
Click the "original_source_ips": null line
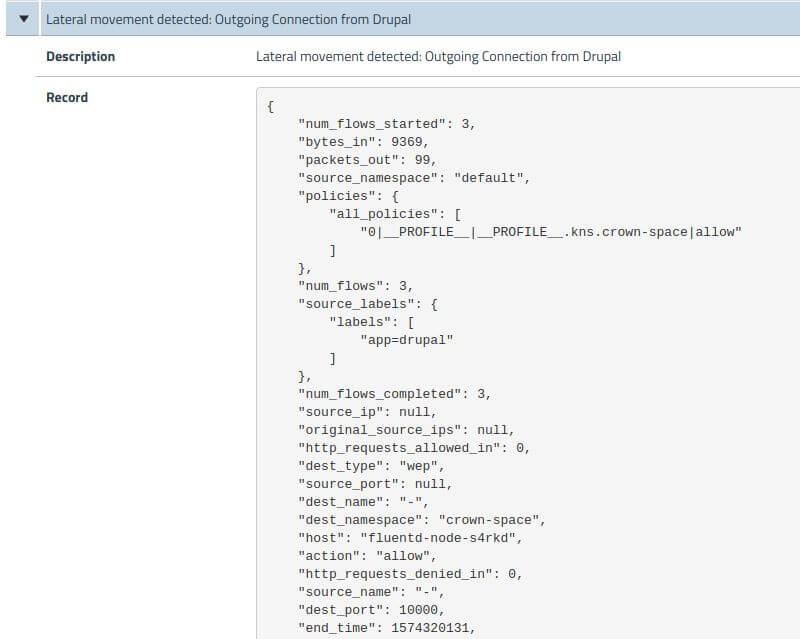[x=407, y=430]
